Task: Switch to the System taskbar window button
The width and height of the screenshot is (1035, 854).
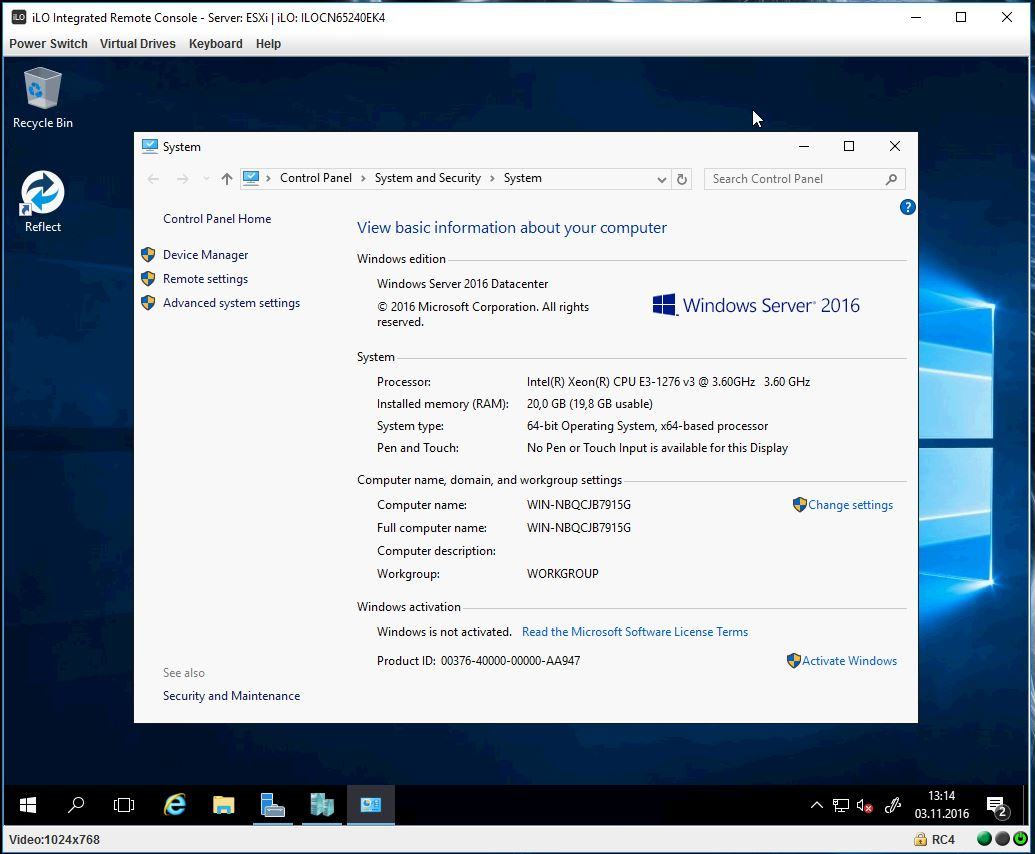Action: tap(370, 805)
